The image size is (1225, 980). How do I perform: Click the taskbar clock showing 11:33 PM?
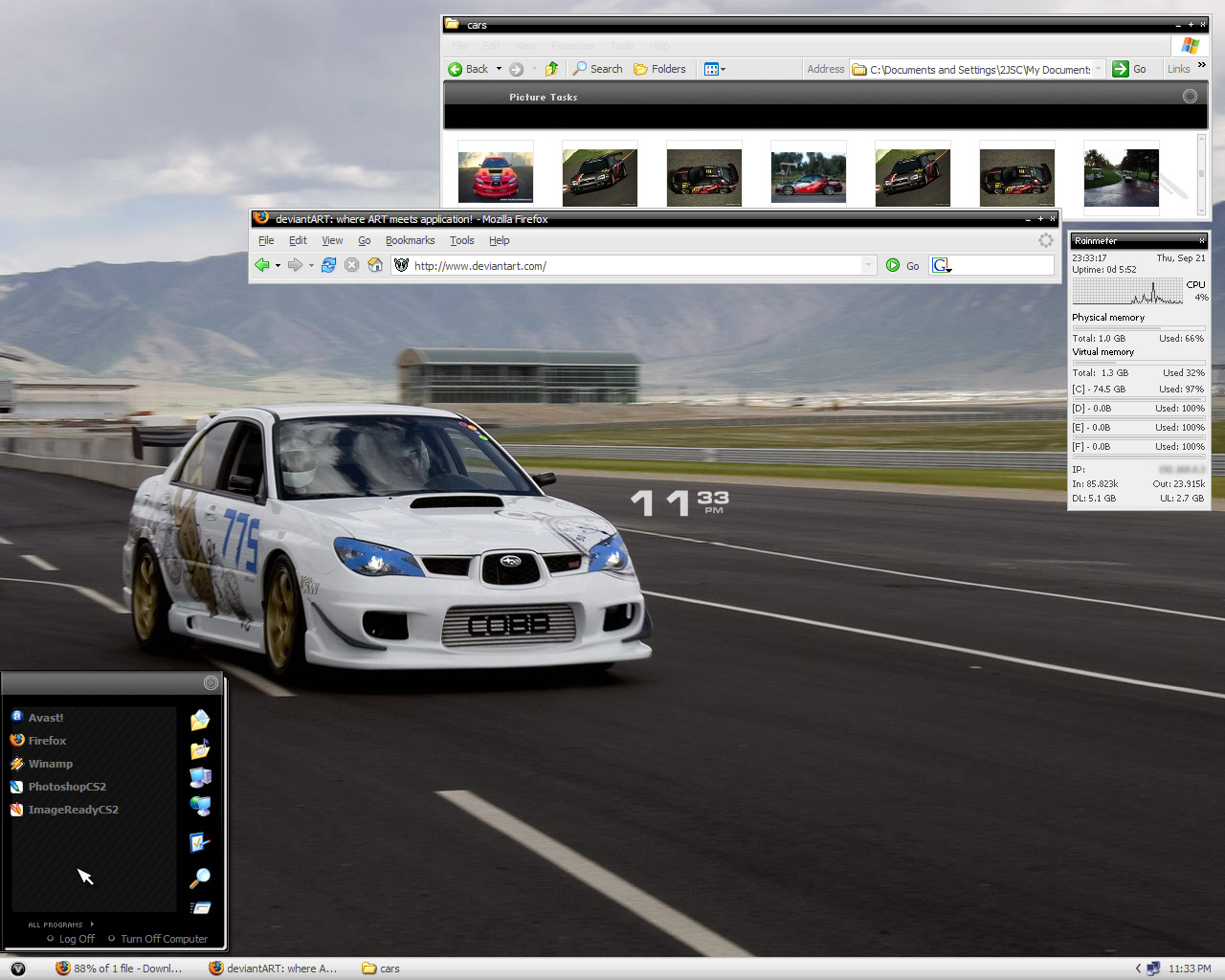[x=1190, y=969]
